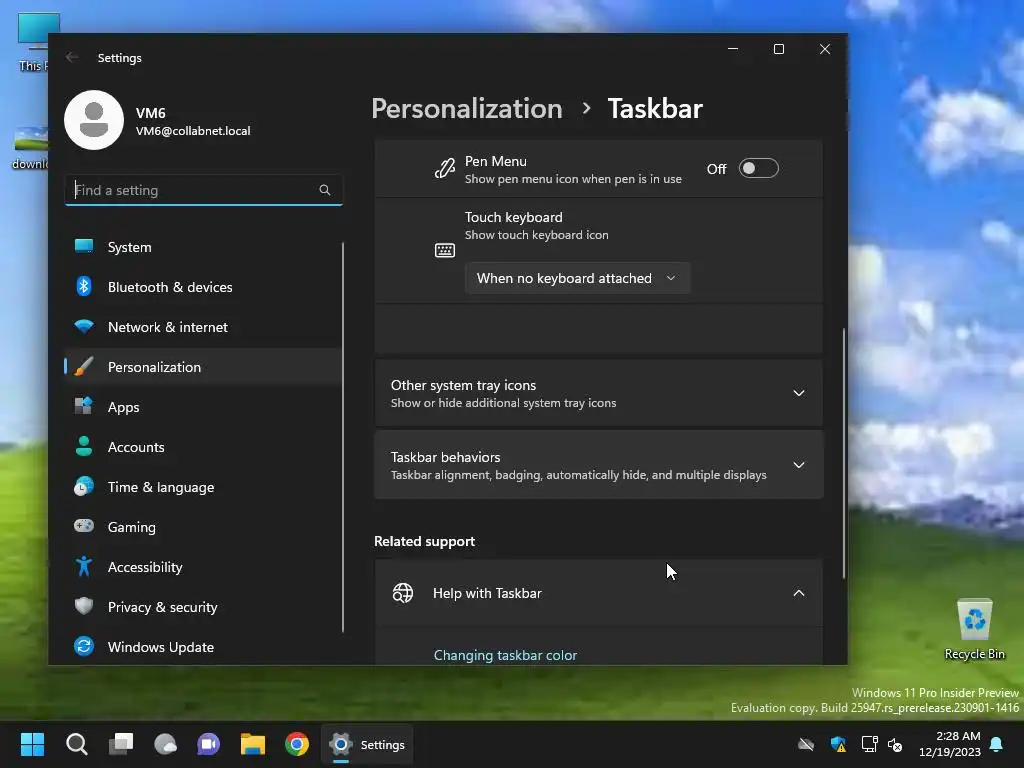The height and width of the screenshot is (768, 1024).
Task: Click the Settings taskbar button
Action: tap(367, 744)
